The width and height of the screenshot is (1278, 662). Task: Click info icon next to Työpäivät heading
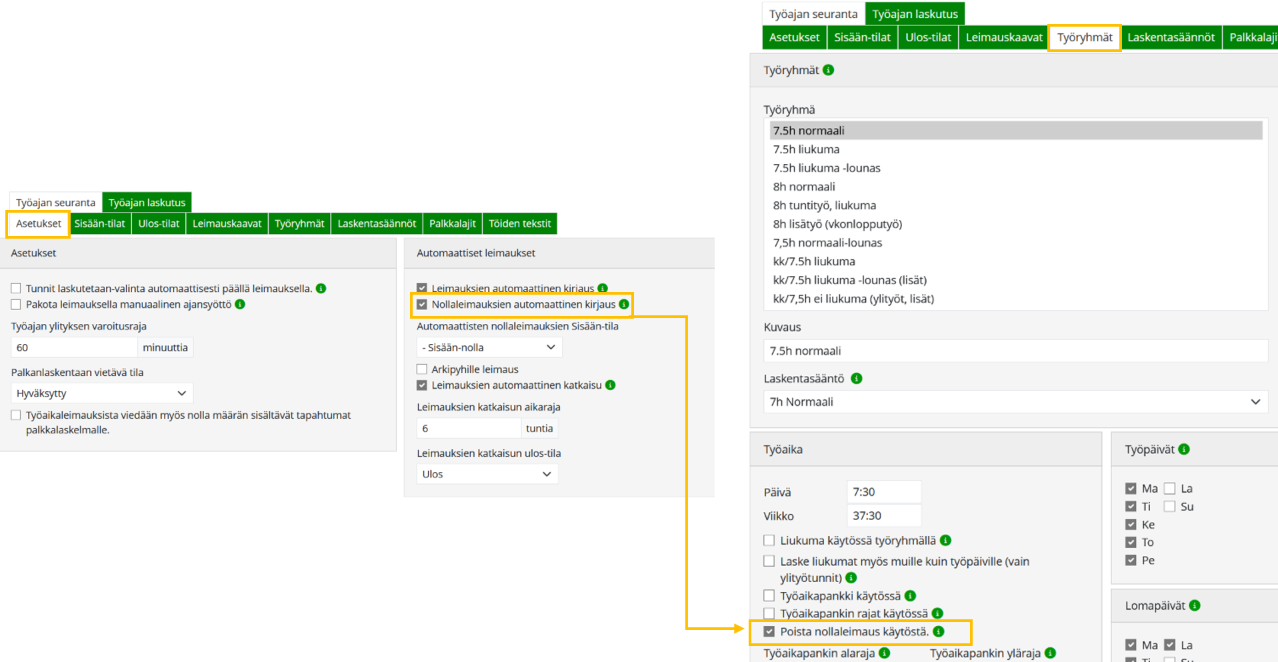(x=1185, y=450)
